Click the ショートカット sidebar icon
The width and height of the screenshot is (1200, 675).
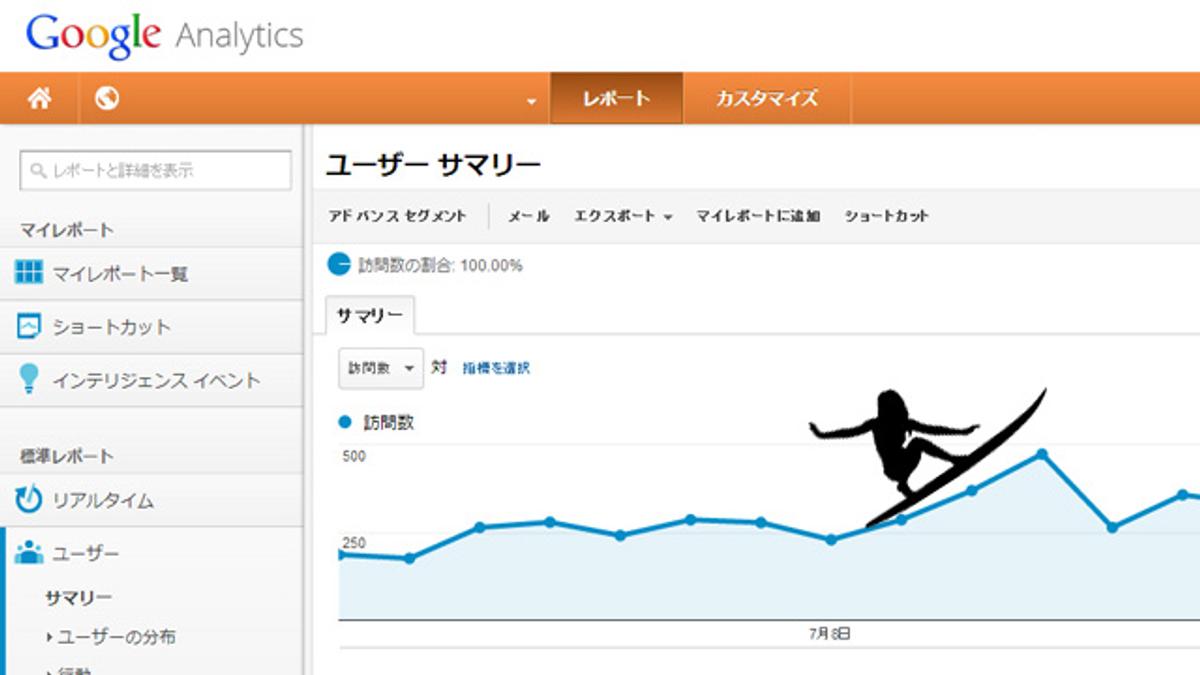(x=29, y=326)
